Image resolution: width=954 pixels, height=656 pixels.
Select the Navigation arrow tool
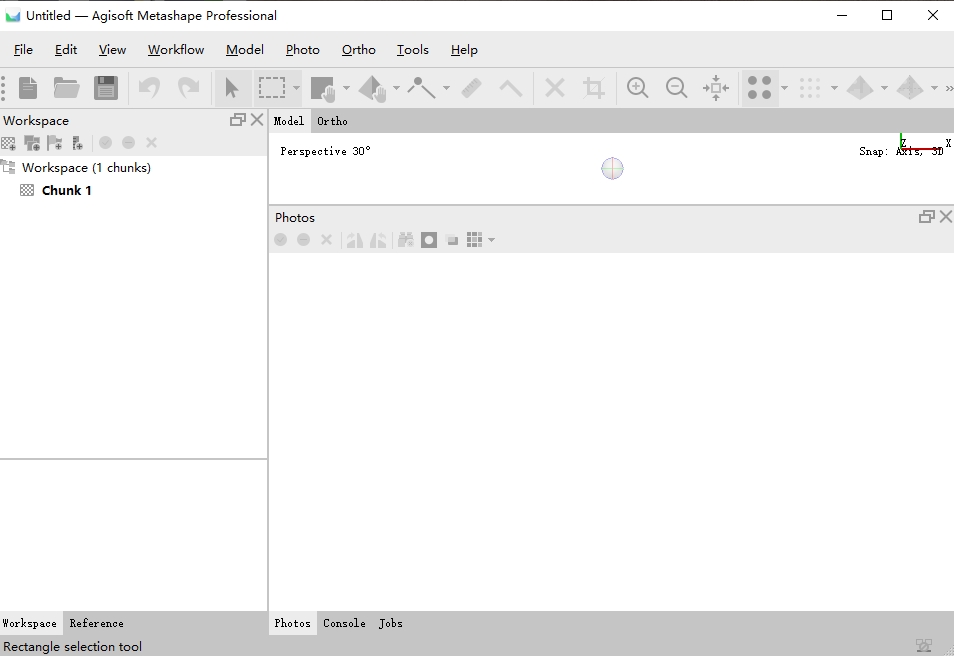pyautogui.click(x=232, y=88)
